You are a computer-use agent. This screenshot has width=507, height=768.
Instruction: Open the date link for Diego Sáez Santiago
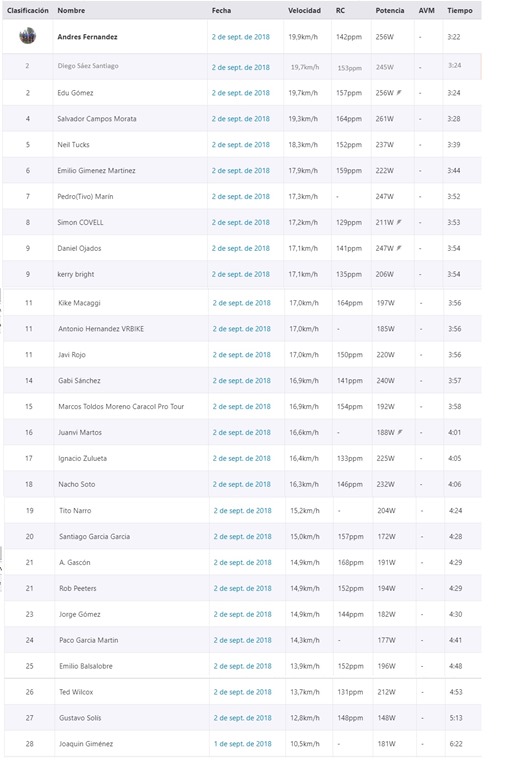(x=241, y=67)
